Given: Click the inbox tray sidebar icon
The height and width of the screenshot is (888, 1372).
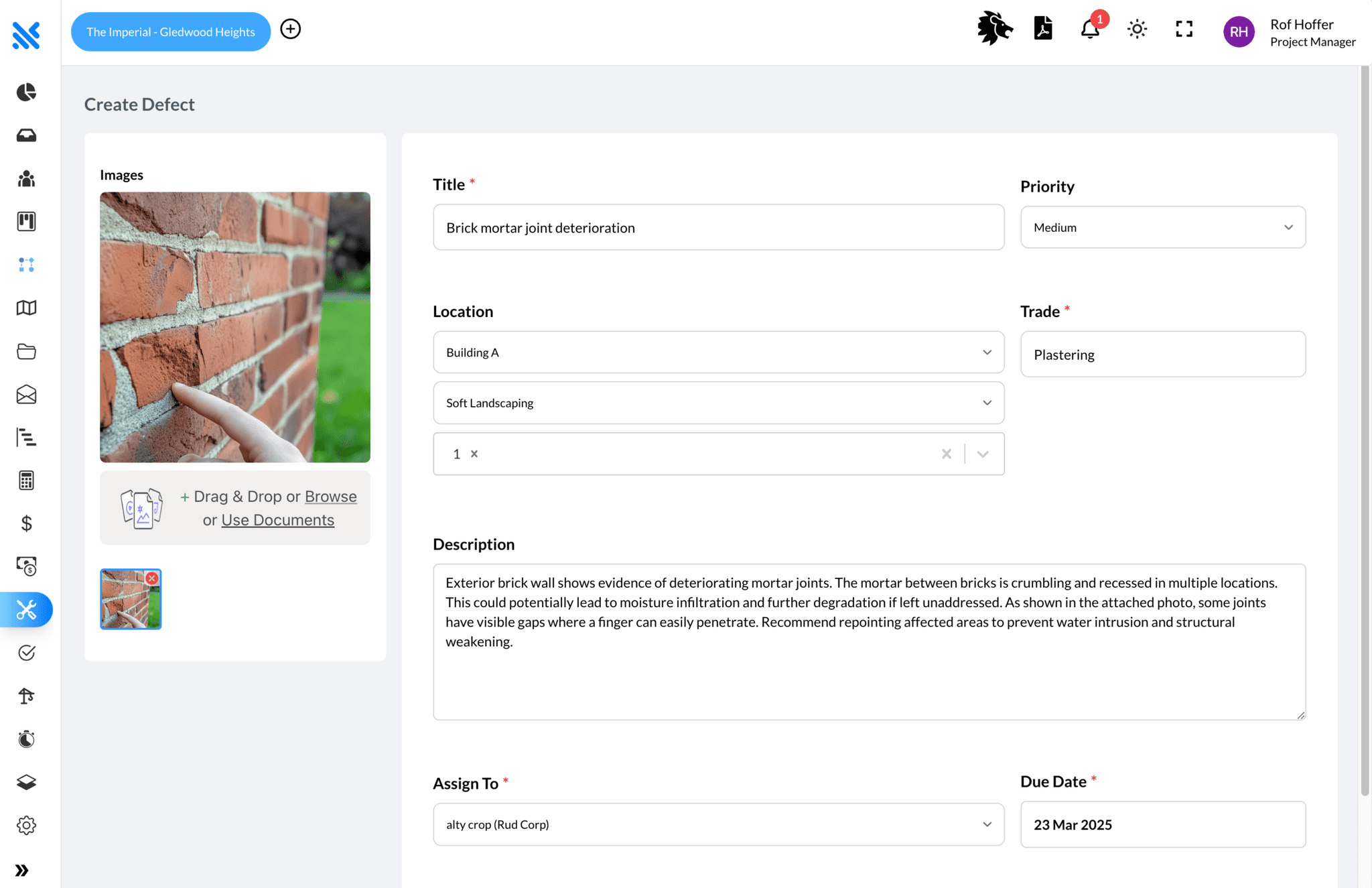Looking at the screenshot, I should coord(26,135).
